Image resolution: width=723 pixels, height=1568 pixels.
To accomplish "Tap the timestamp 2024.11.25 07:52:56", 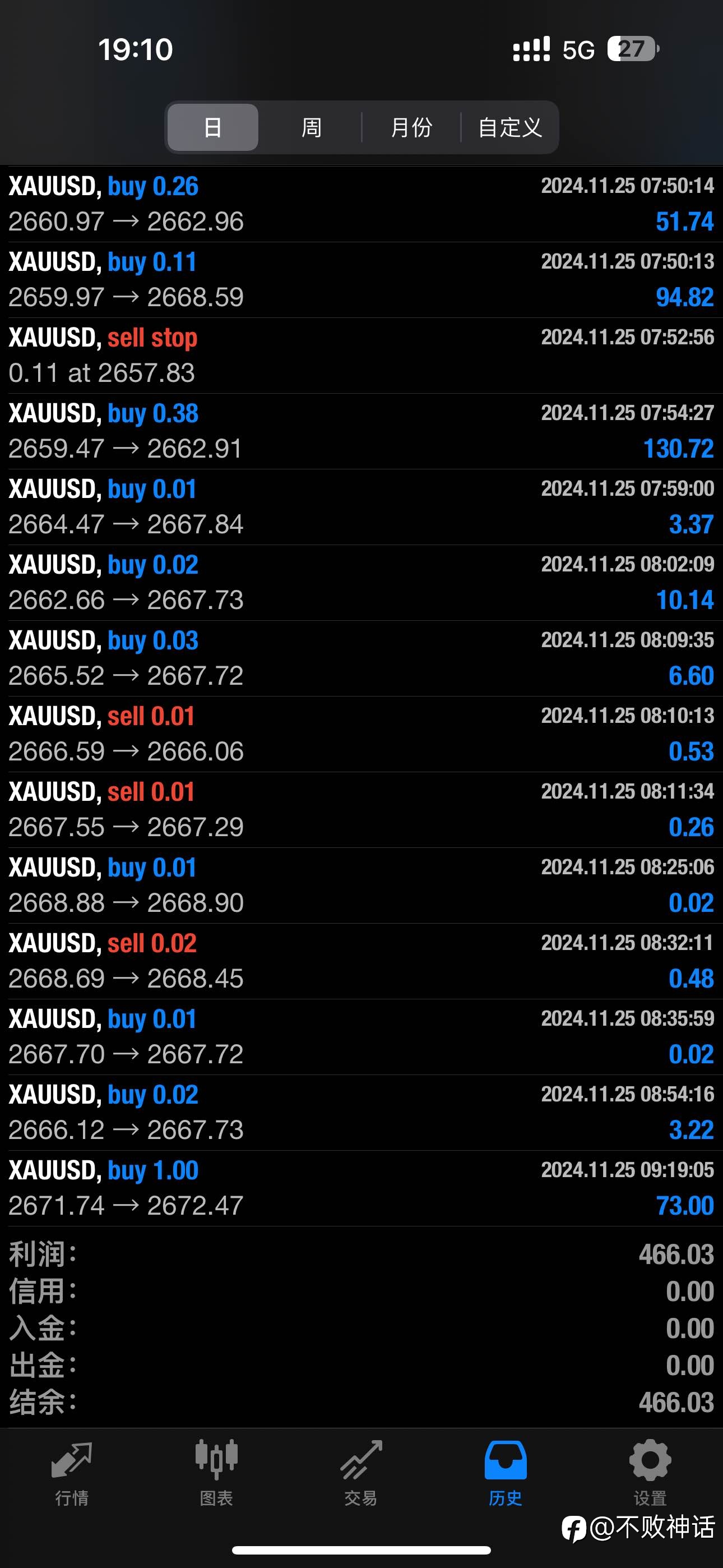I will click(x=628, y=337).
